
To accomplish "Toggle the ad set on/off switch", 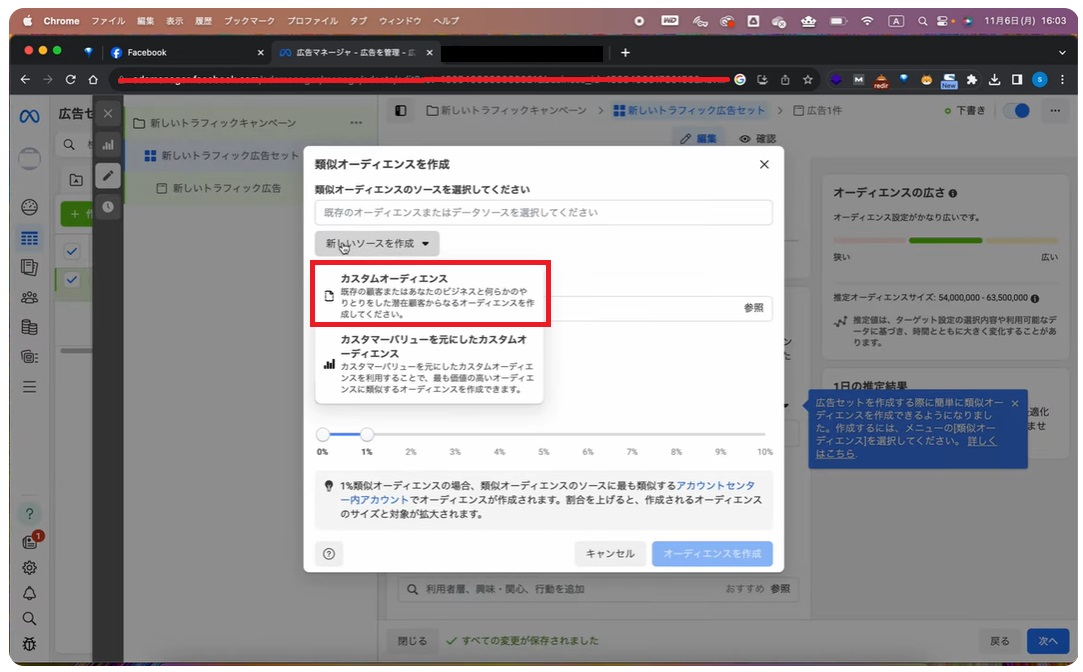I will tap(1017, 111).
